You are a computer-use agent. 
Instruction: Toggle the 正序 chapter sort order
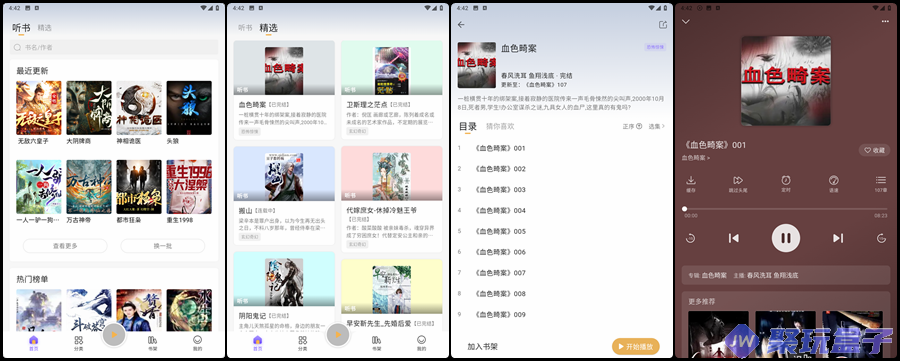tap(632, 126)
